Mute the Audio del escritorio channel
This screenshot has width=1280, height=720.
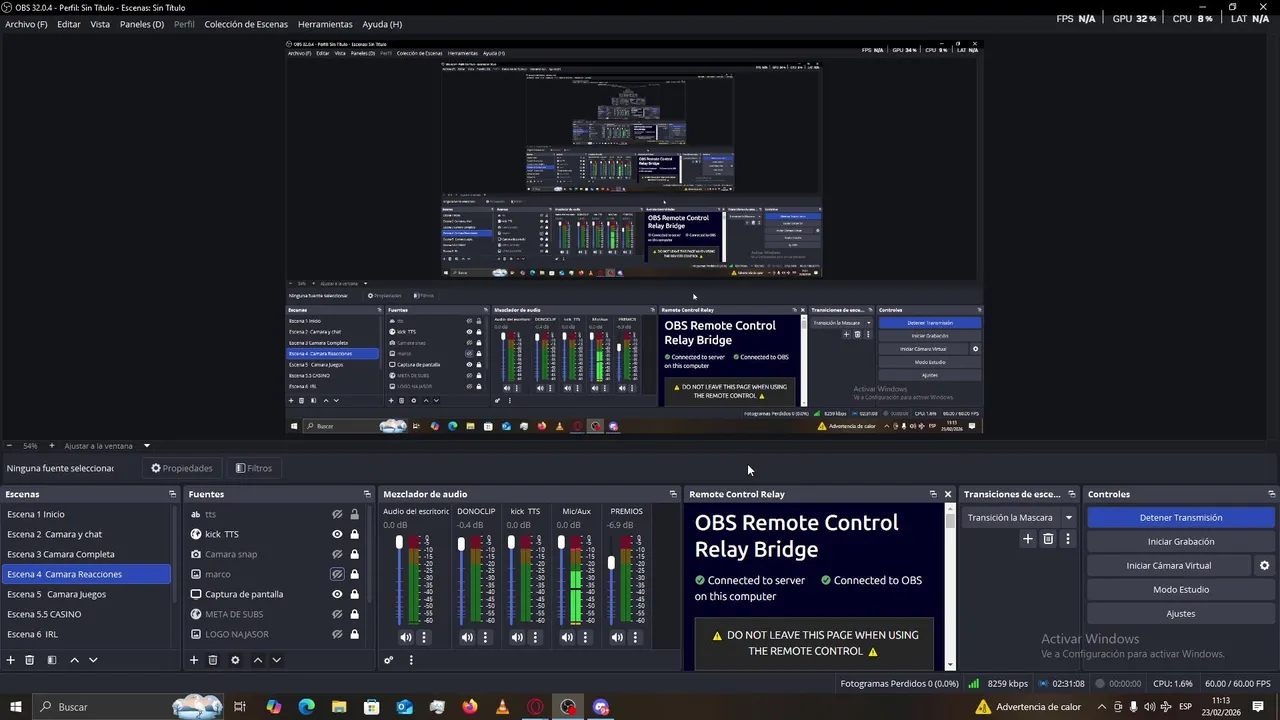(406, 637)
